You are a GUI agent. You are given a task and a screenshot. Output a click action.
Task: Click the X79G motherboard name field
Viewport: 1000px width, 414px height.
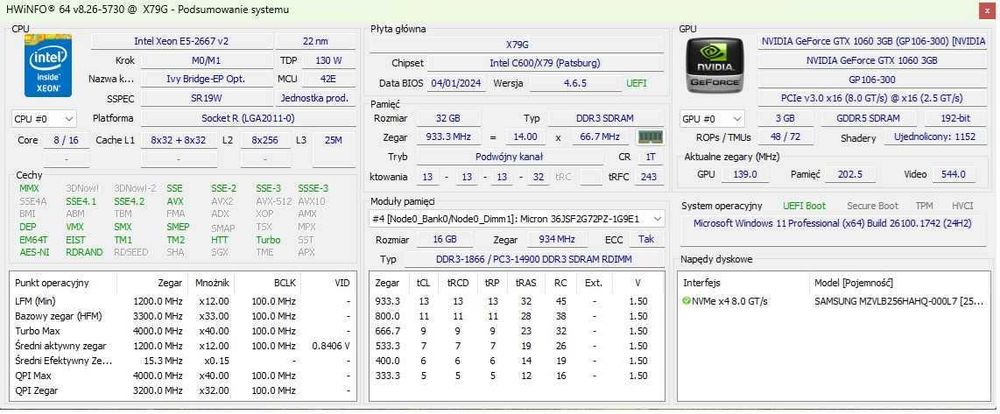(x=517, y=45)
